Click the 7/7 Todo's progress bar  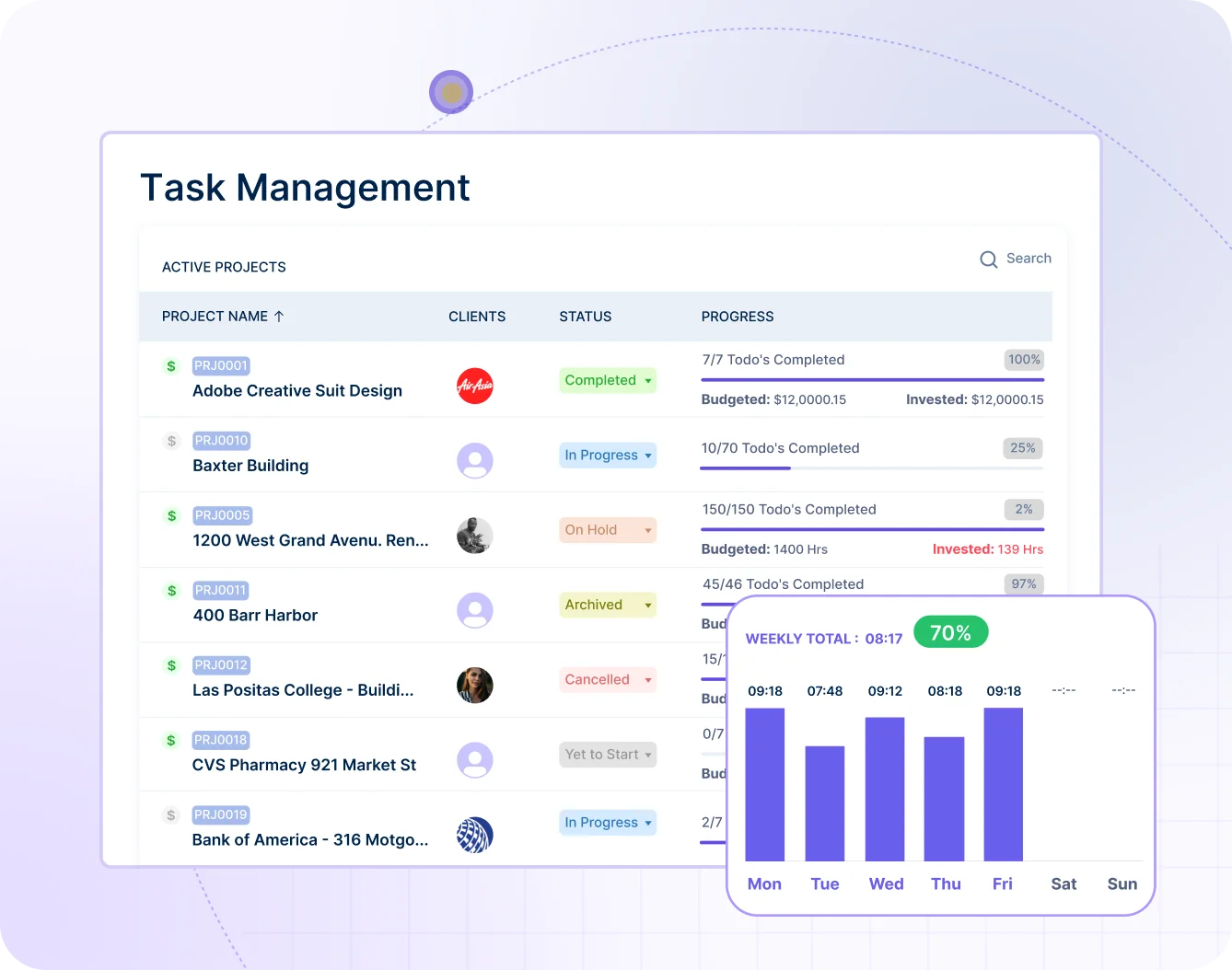click(x=873, y=379)
